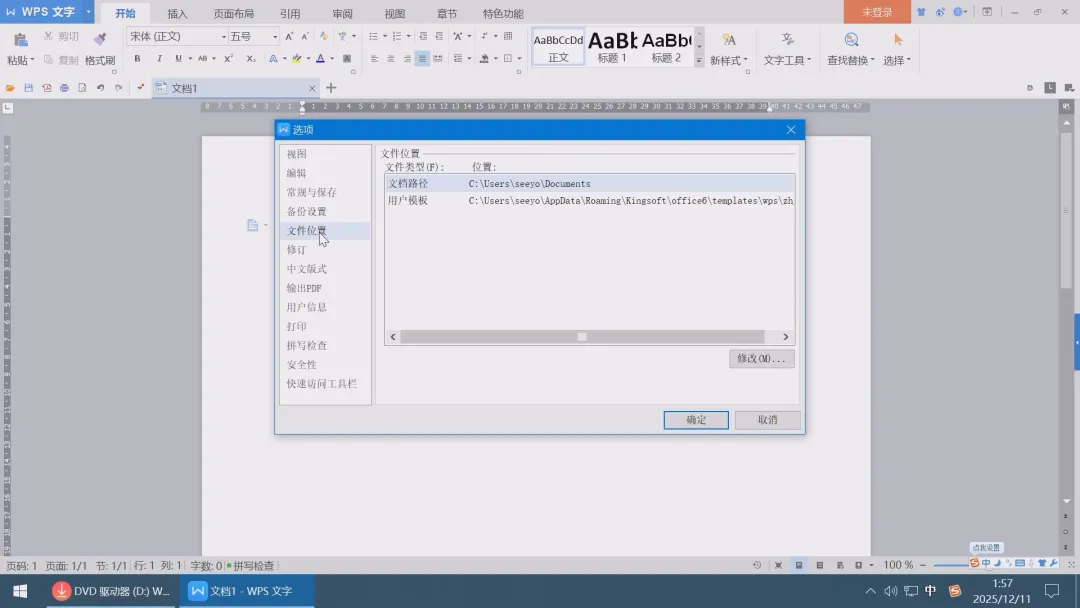
Task: Click the New Style icon
Action: tap(729, 40)
